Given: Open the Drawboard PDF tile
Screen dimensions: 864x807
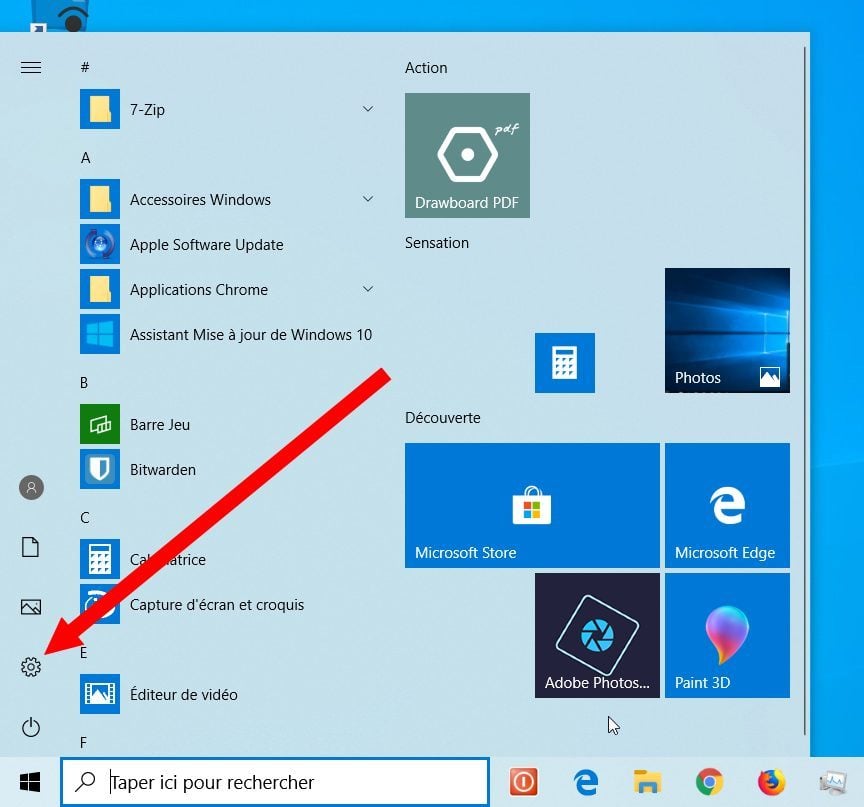Looking at the screenshot, I should click(x=467, y=155).
